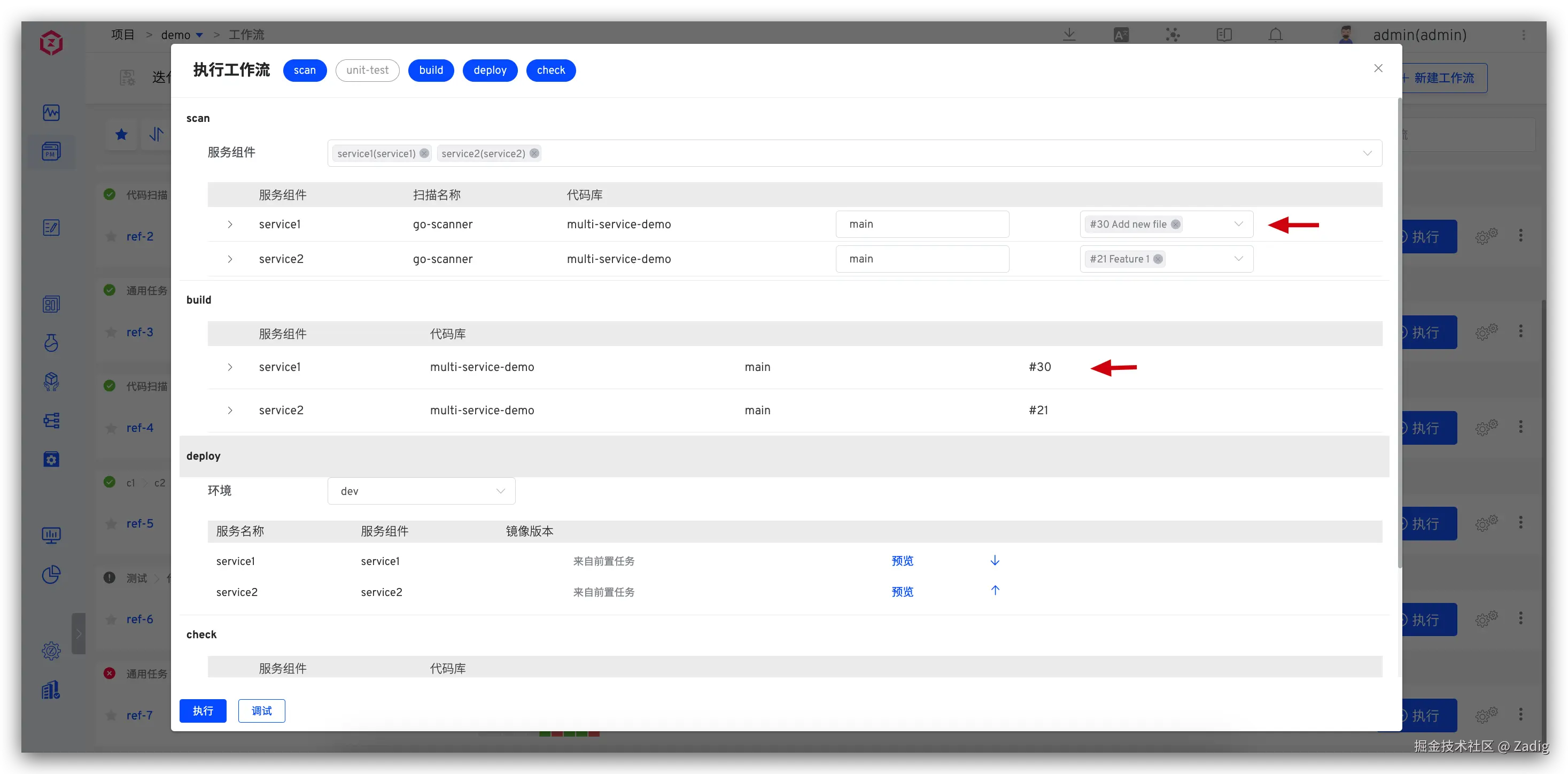Move service2 up in deploy order
Screen dimensions: 1568x774
[x=995, y=590]
